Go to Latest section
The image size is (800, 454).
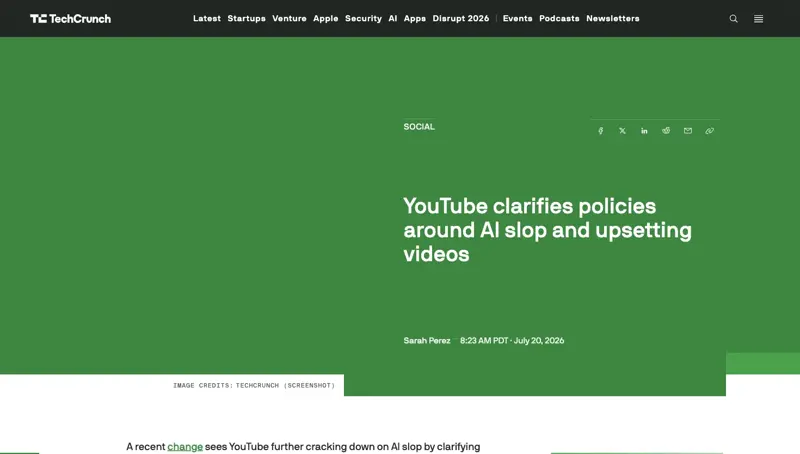click(207, 18)
